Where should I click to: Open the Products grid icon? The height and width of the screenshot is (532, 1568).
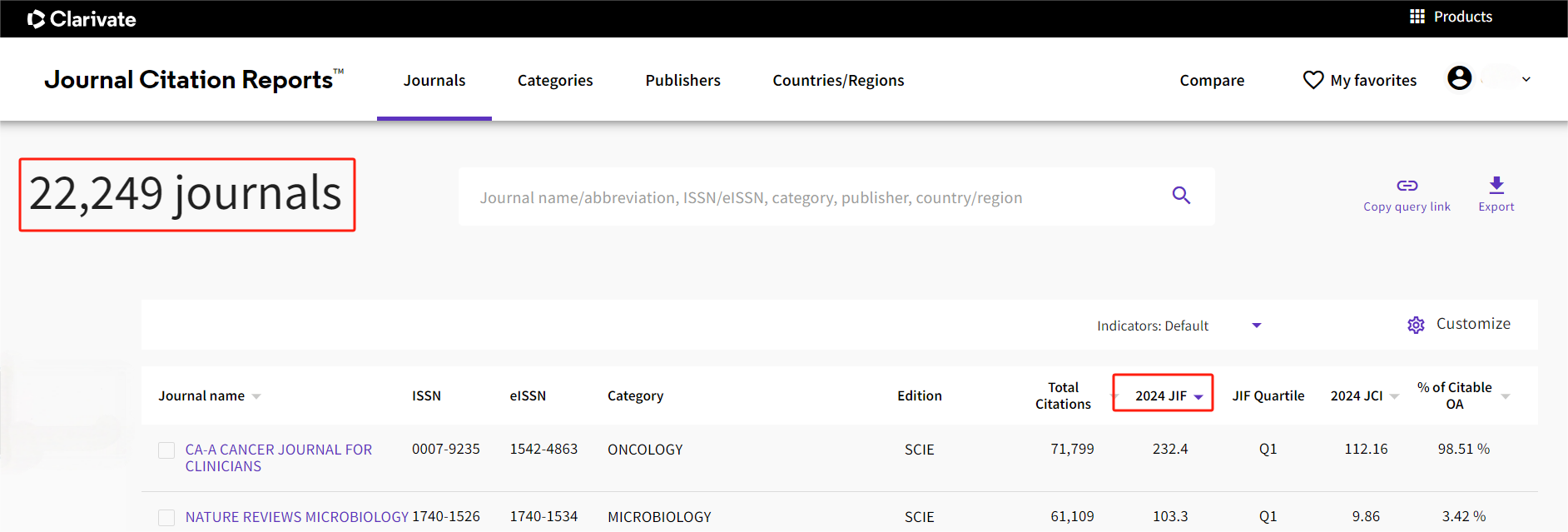click(1417, 17)
